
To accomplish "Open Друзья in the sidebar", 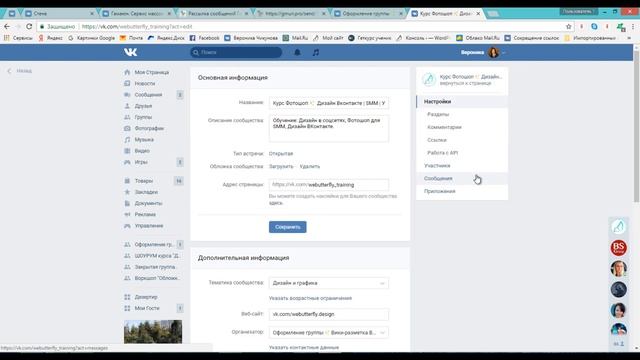I will [x=143, y=106].
